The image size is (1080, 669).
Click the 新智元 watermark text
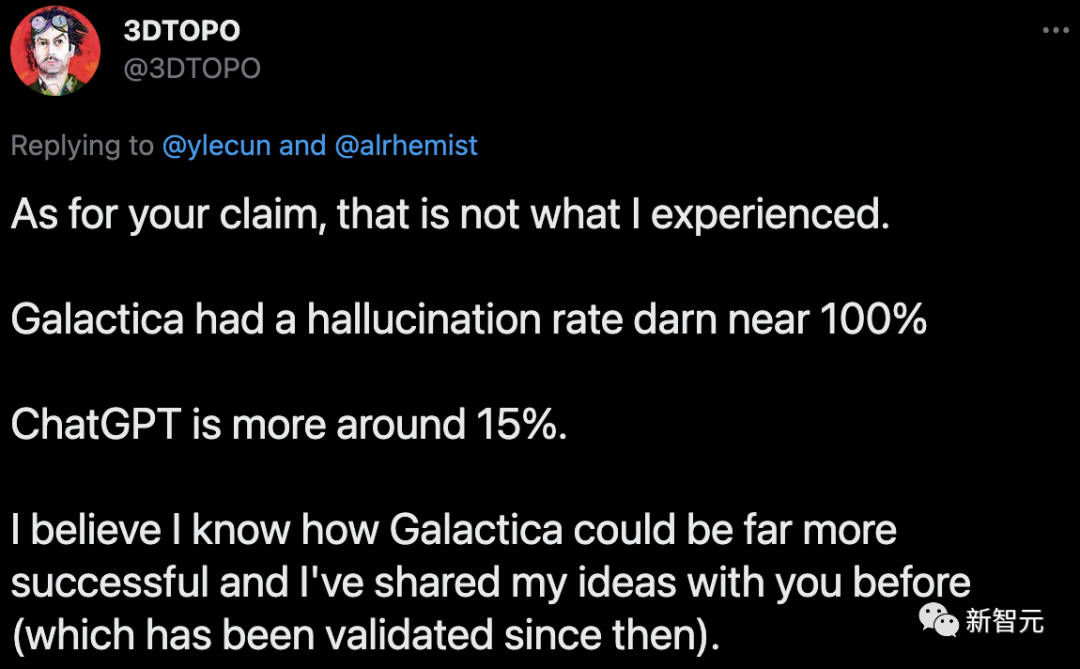(1004, 621)
